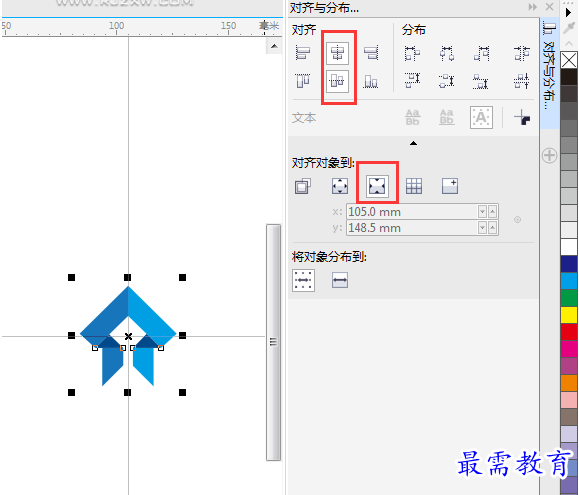Select text Last Line Baseline option
The width and height of the screenshot is (579, 495).
[x=446, y=117]
